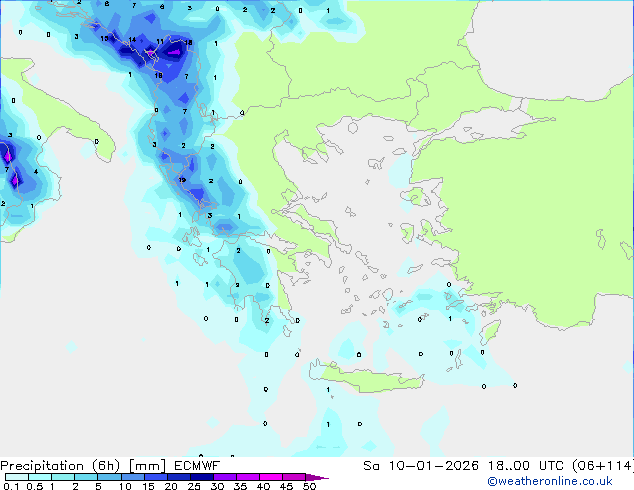Screen dimensions: 634x490
Task: Click the 25–30 mm legend swatch
Action: point(201,477)
